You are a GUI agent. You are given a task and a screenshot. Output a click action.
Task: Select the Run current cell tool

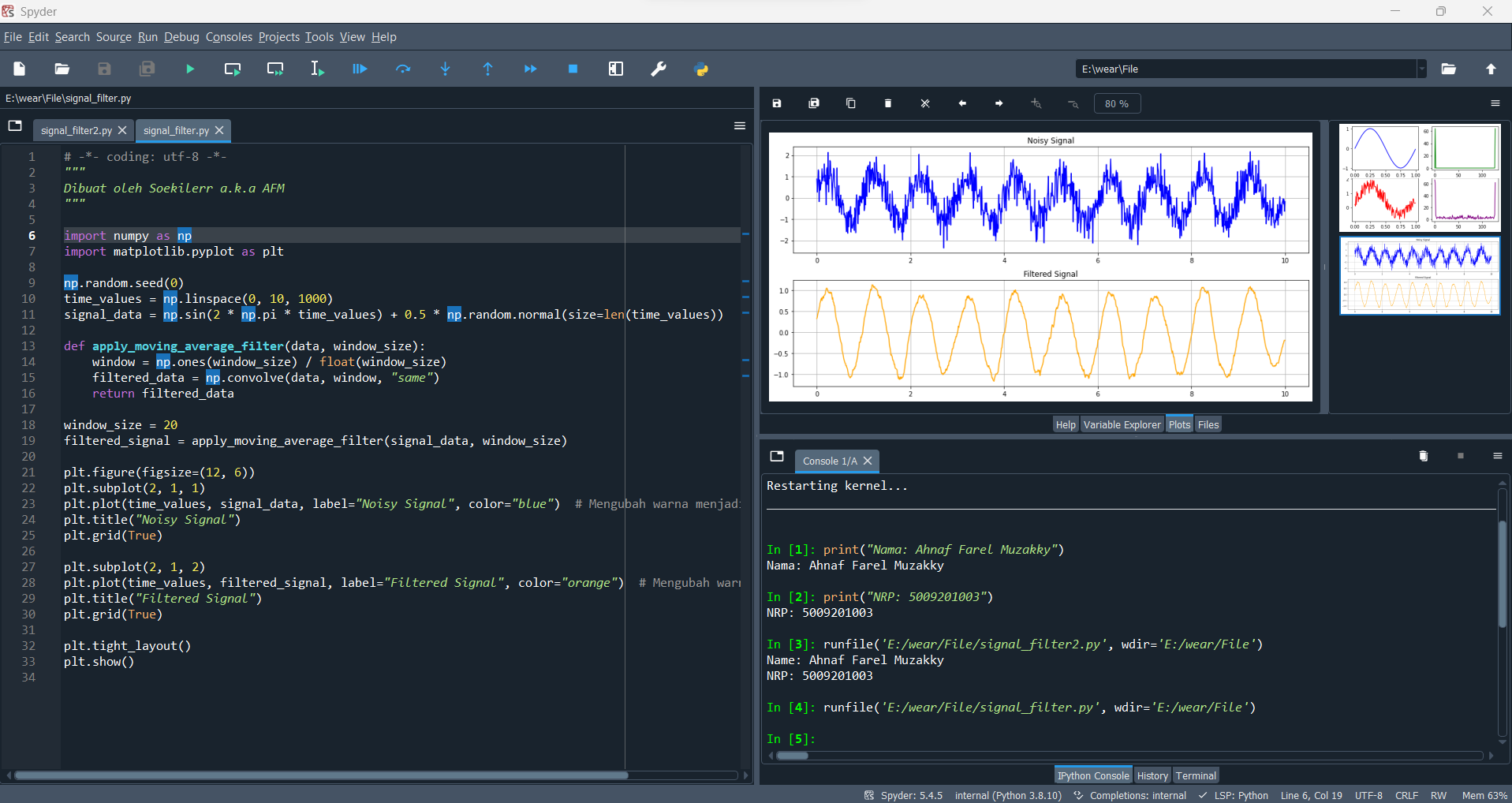click(232, 69)
